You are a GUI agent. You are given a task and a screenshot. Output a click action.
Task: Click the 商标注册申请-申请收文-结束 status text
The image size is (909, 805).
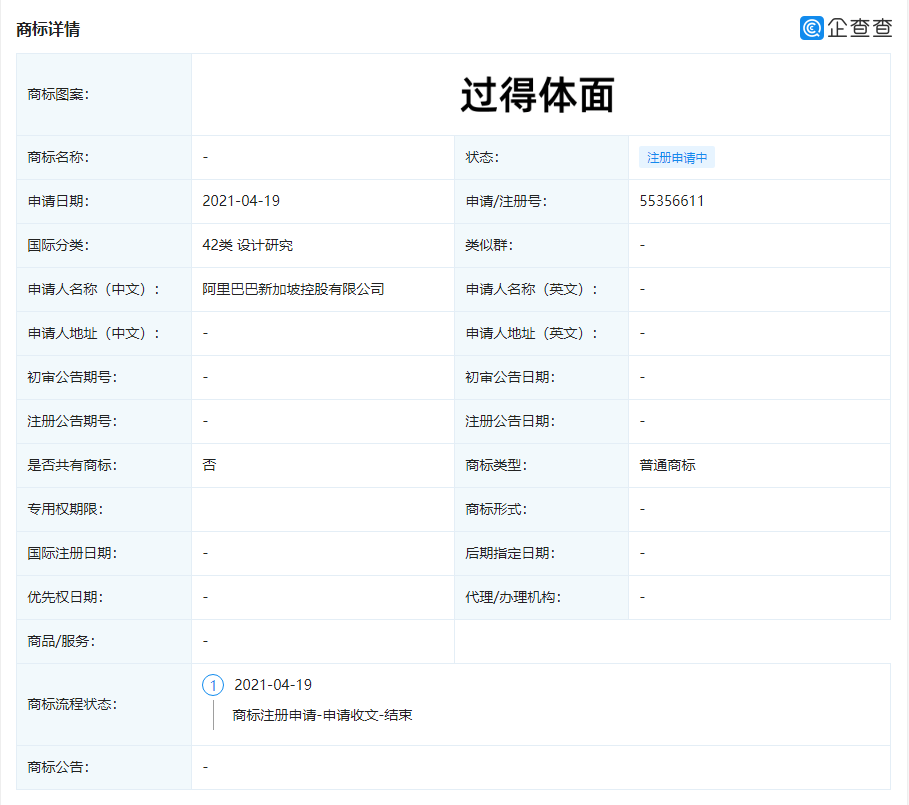pyautogui.click(x=322, y=715)
